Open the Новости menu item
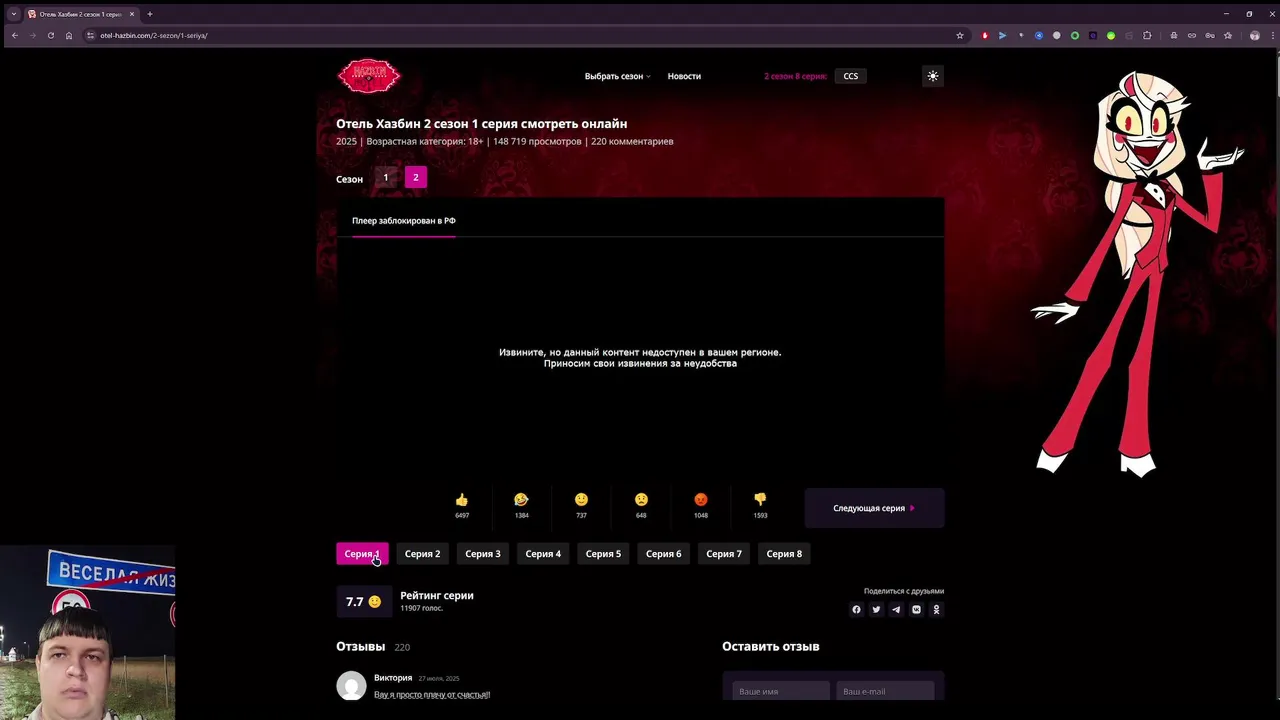The image size is (1280, 720). [x=684, y=76]
